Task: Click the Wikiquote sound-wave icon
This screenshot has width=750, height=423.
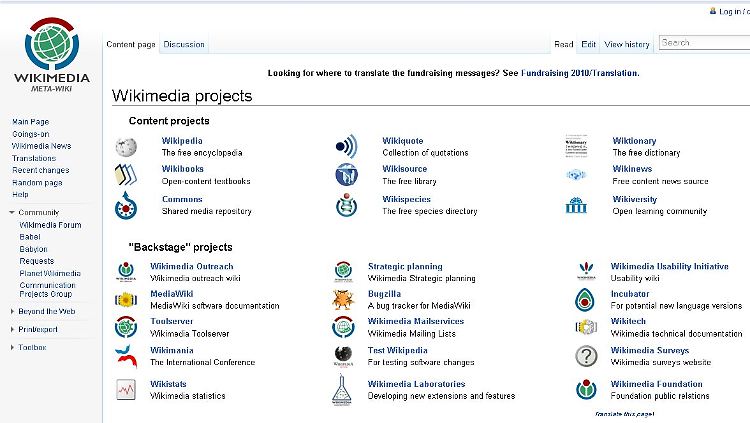Action: pyautogui.click(x=346, y=147)
